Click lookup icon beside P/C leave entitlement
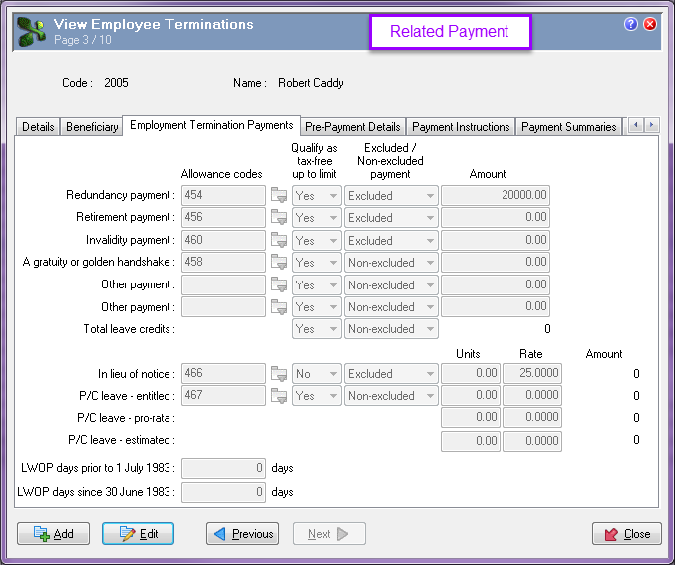Screen dimensions: 675x565 tap(279, 396)
